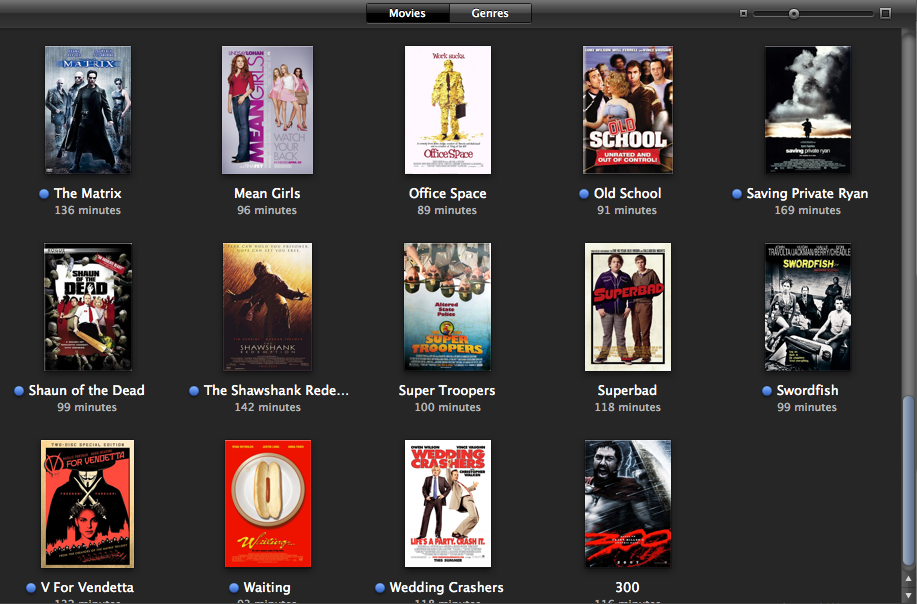Click the title text 'Waiting'
The height and width of the screenshot is (604, 917).
267,588
